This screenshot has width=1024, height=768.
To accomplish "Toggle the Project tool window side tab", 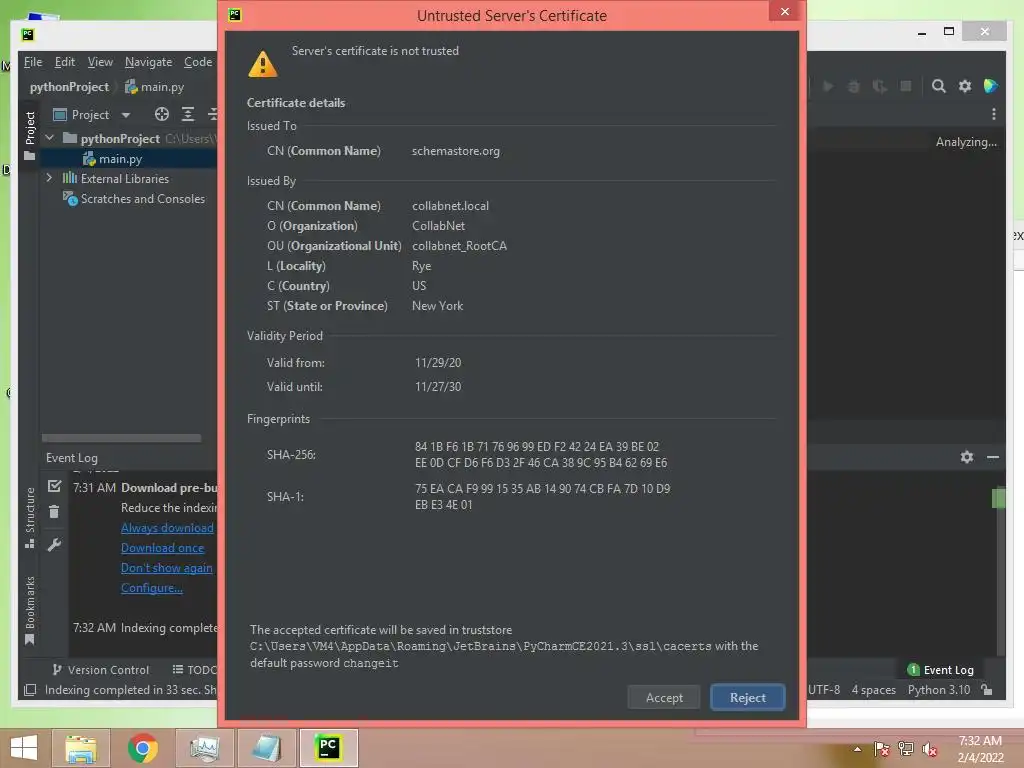I will (x=29, y=134).
